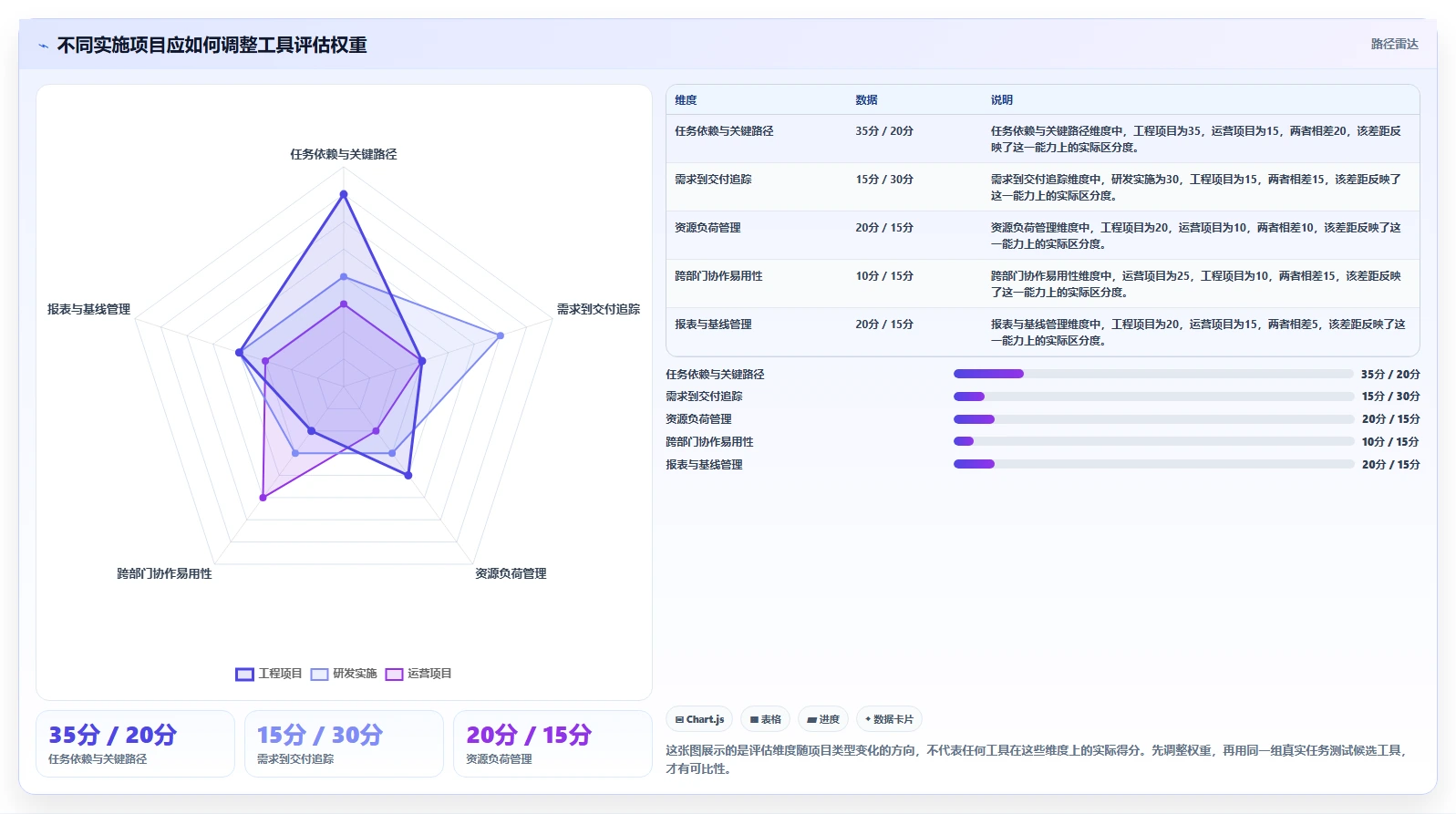Click radar axis label 报表与基线管理

[88, 309]
